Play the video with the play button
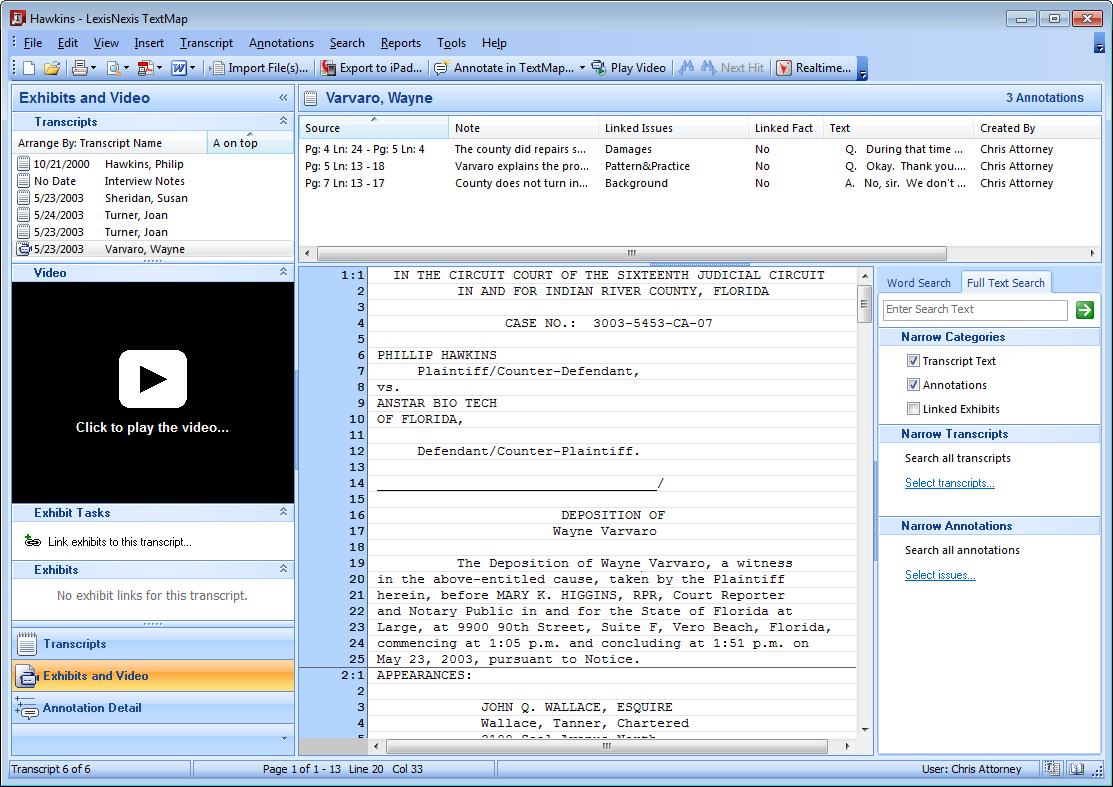This screenshot has height=787, width=1113. 153,379
